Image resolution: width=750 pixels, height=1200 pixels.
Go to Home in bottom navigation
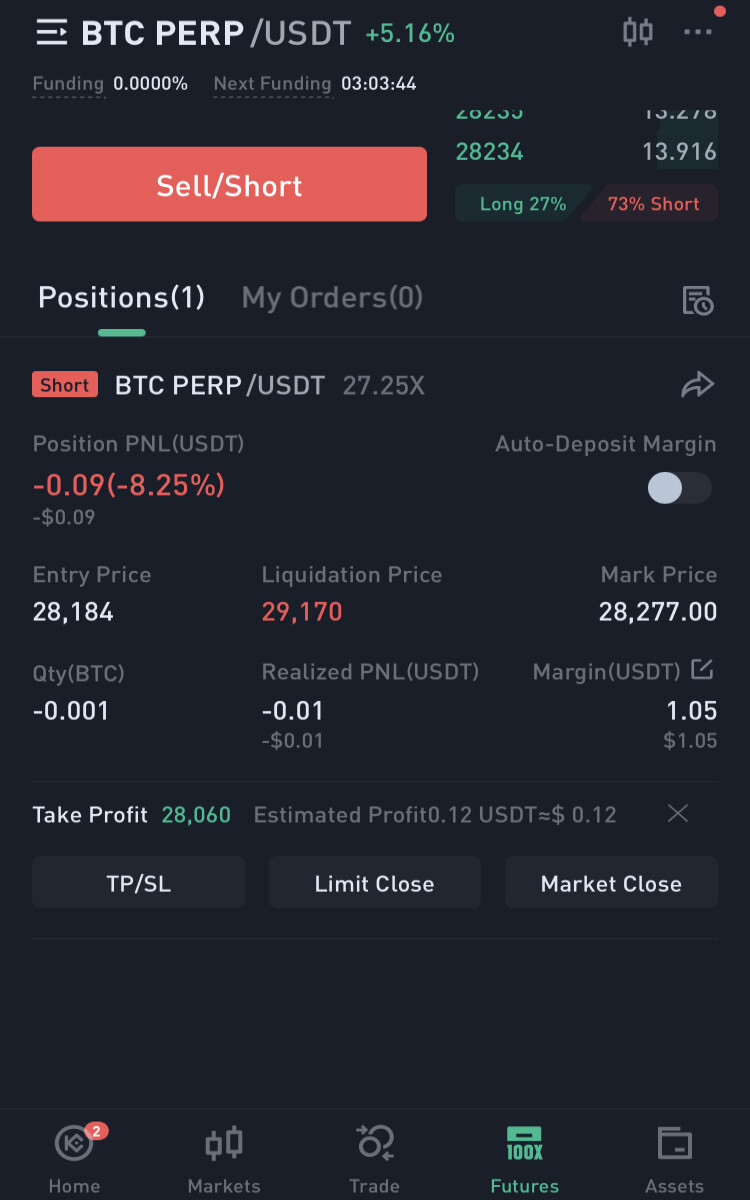click(x=75, y=1158)
